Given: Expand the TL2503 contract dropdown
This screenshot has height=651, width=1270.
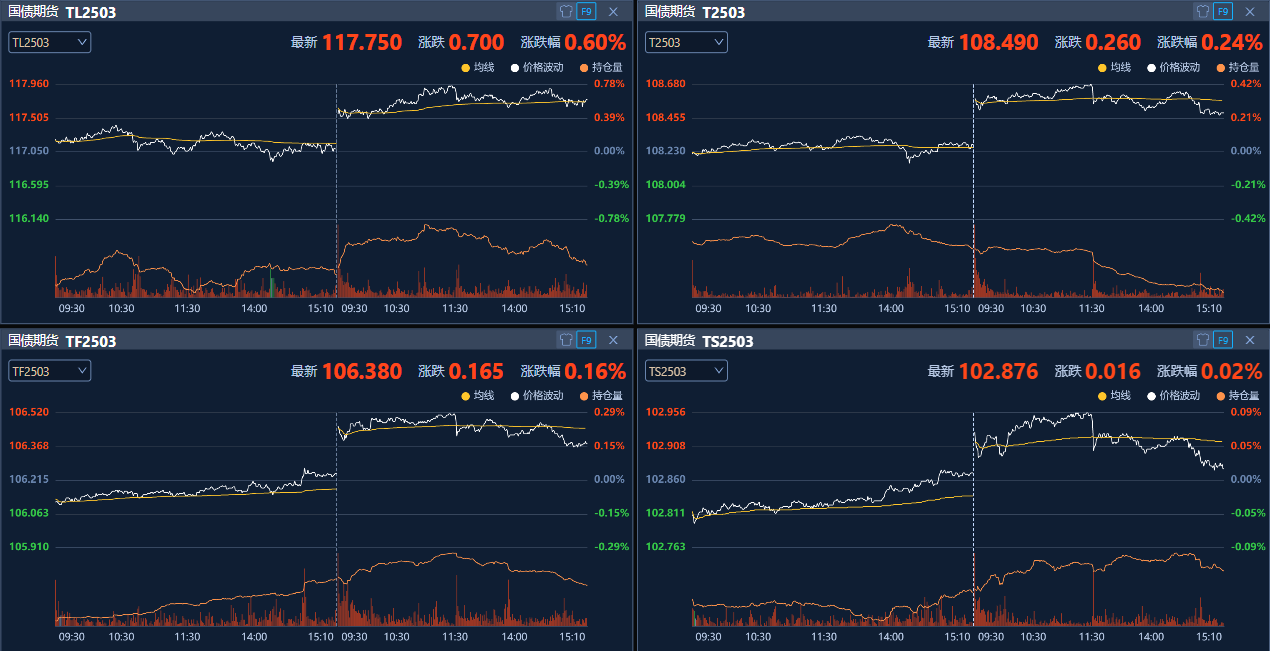Looking at the screenshot, I should (50, 42).
